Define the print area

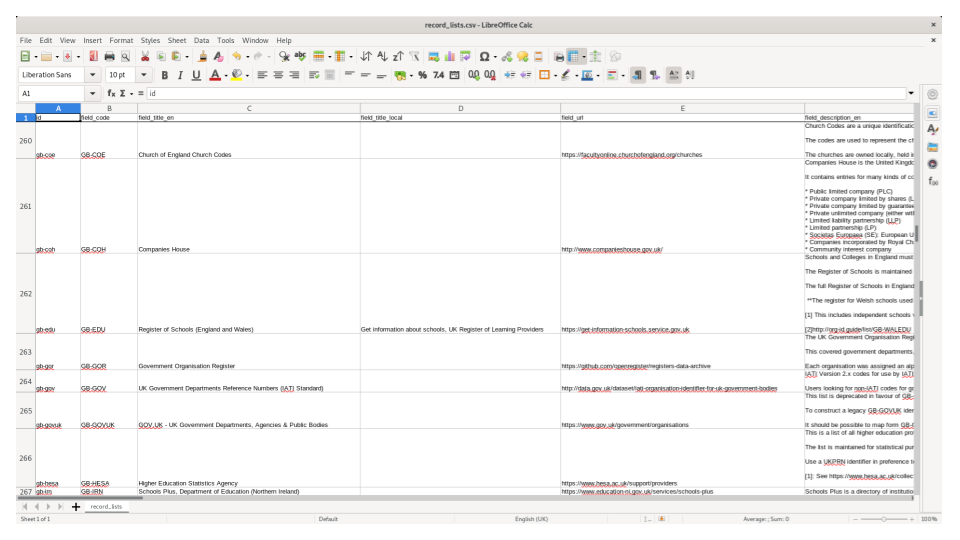point(558,56)
